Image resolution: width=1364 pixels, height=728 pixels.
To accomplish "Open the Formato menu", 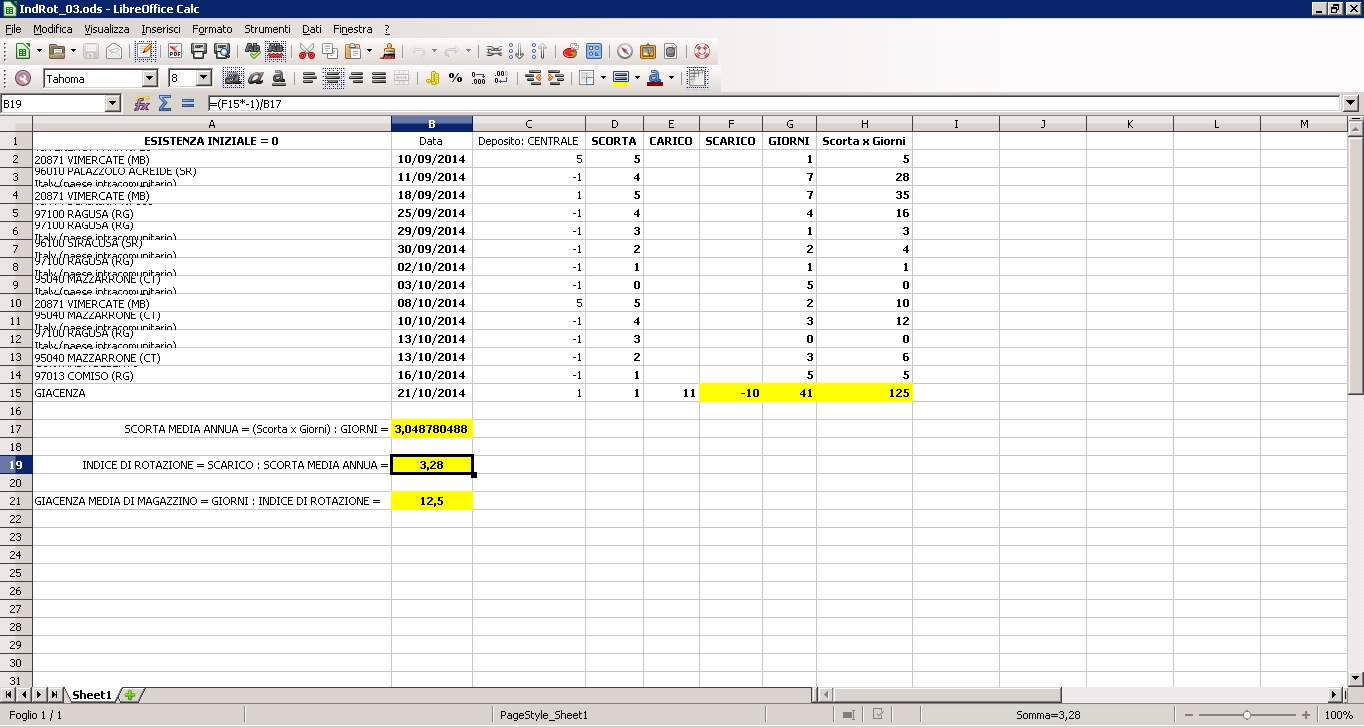I will point(212,29).
